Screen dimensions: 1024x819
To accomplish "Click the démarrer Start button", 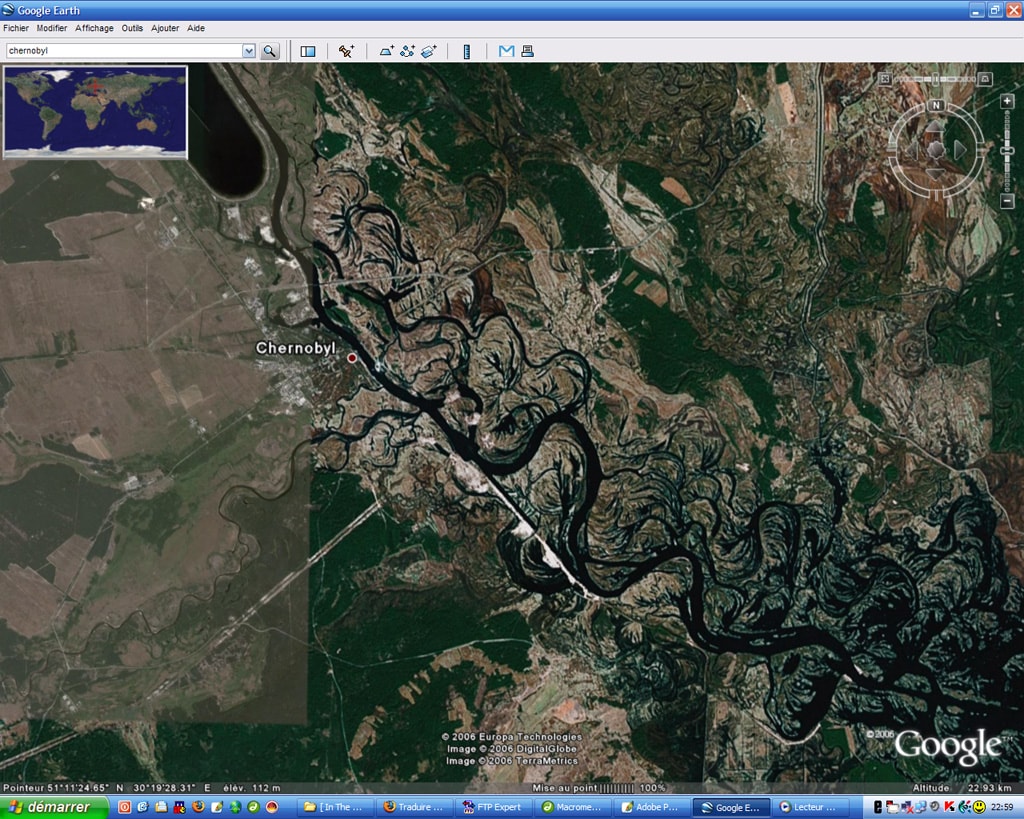I will tap(54, 807).
